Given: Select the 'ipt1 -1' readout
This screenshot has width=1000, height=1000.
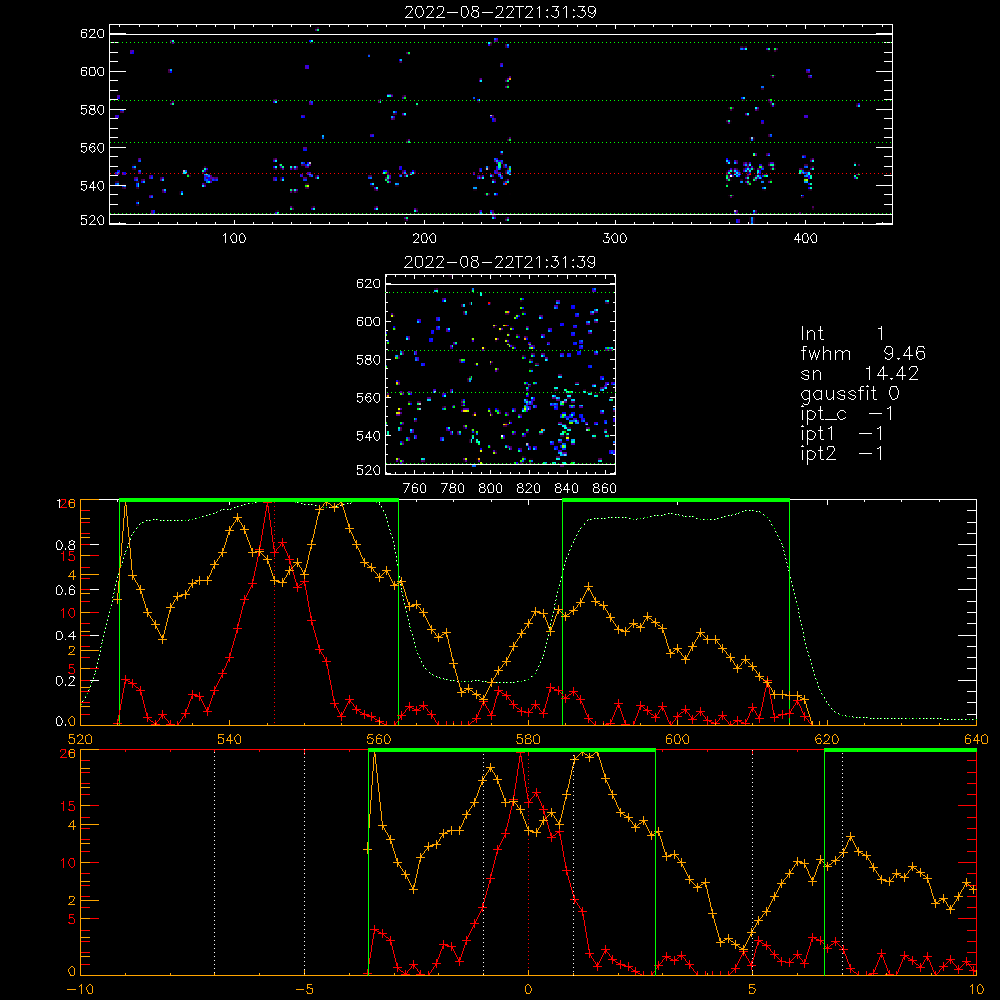Looking at the screenshot, I should point(842,434).
